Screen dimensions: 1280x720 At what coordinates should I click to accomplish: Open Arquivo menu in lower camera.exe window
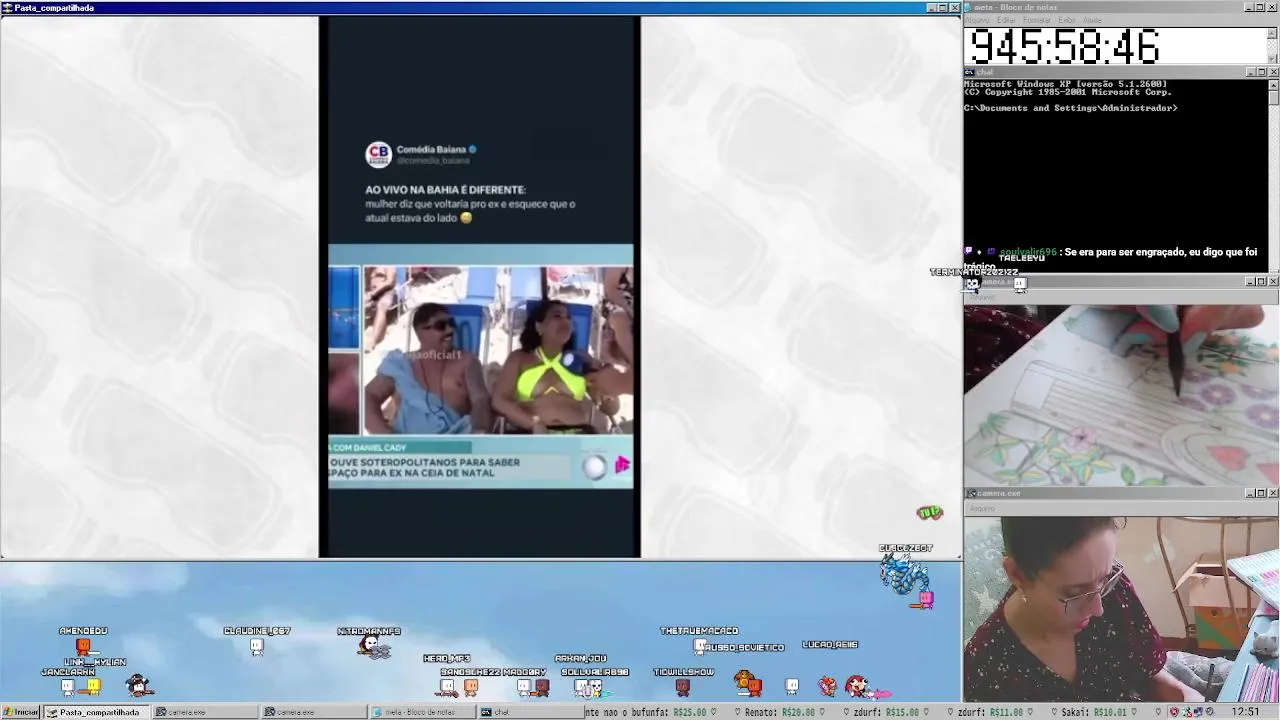coord(980,508)
